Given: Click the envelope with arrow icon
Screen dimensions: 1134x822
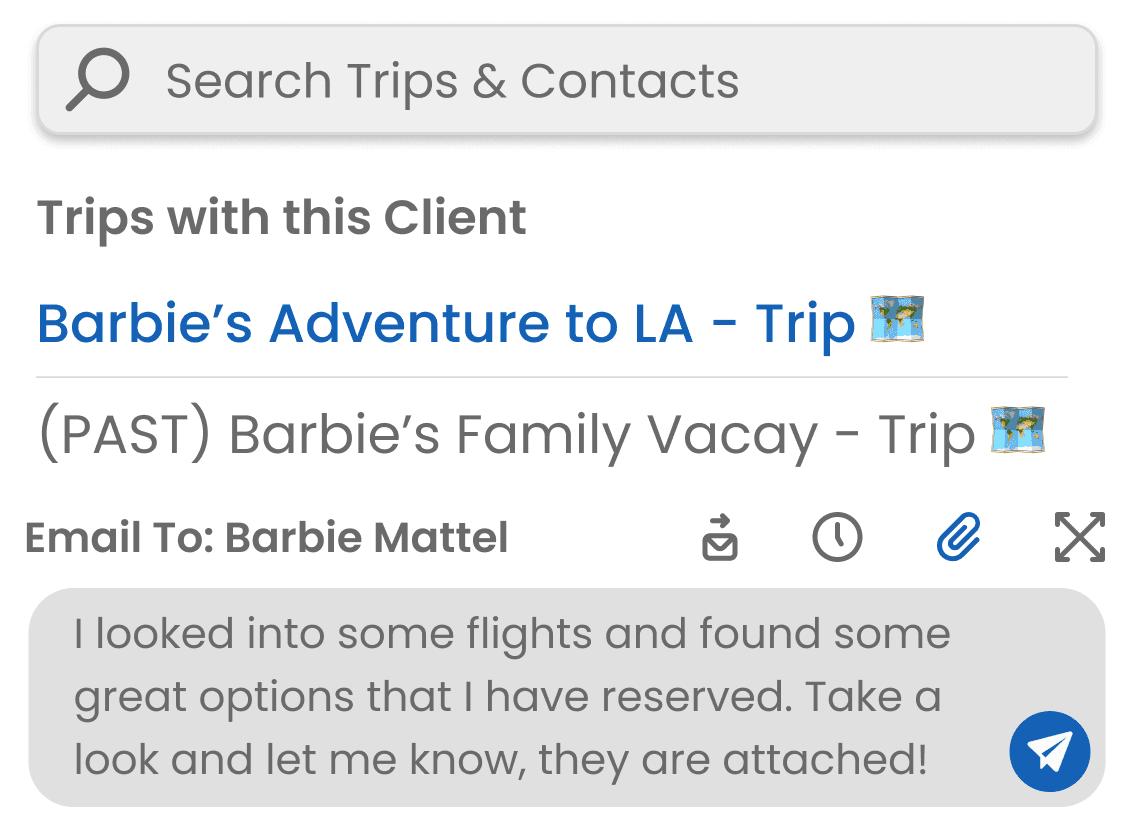Looking at the screenshot, I should click(720, 538).
